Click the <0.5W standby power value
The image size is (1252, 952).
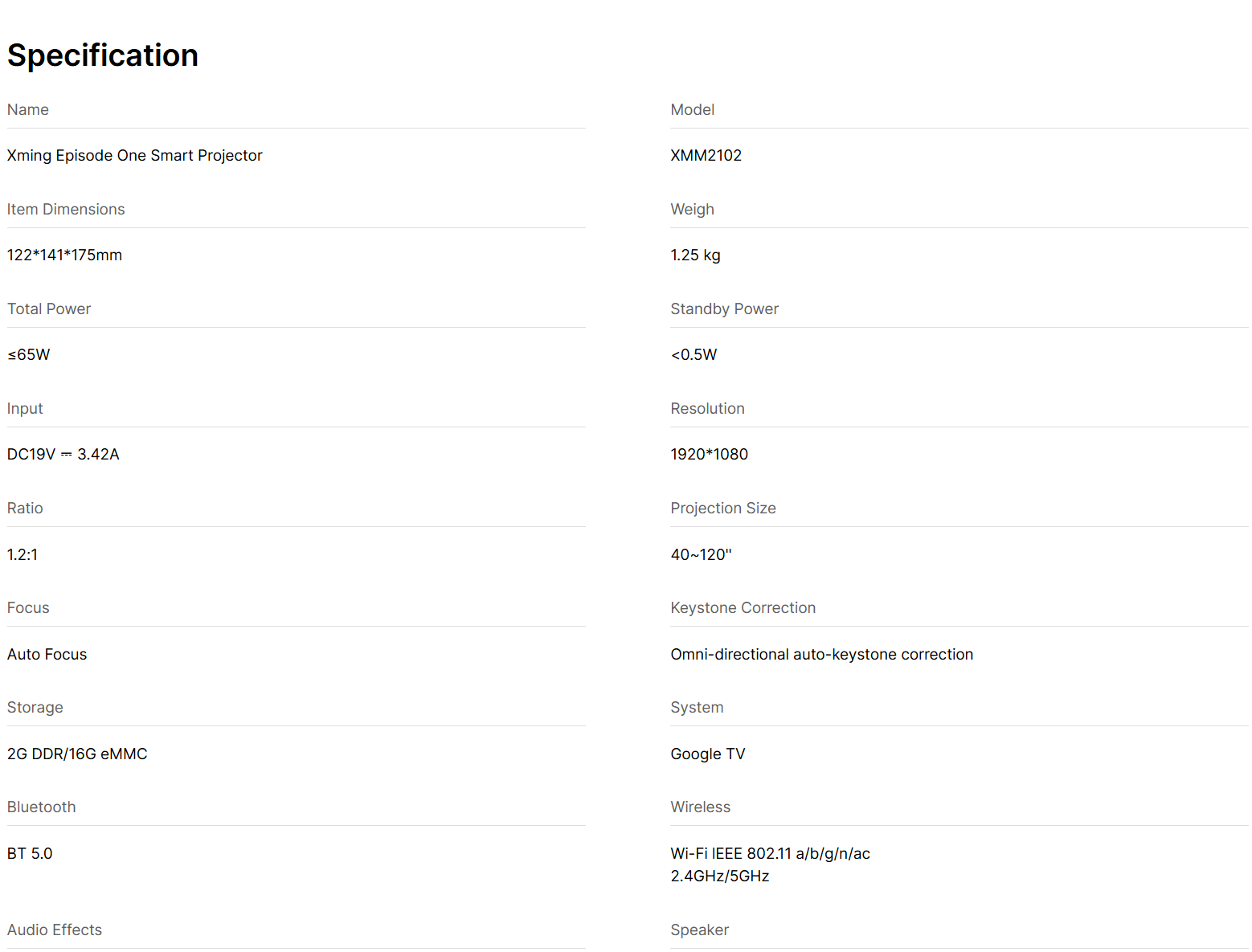pos(694,354)
